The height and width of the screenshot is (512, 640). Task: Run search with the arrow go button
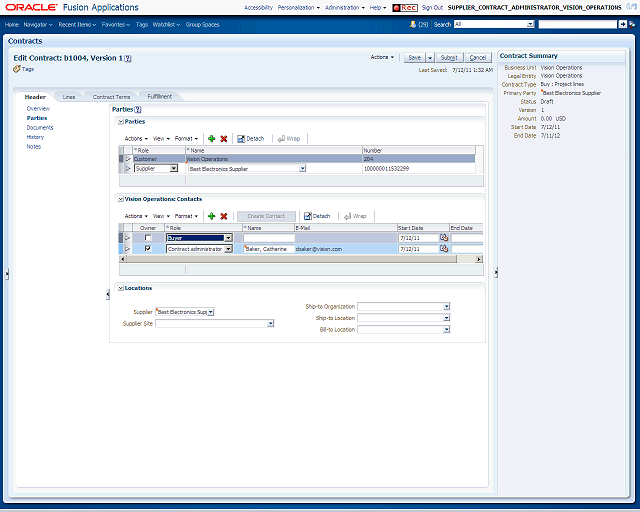click(622, 24)
